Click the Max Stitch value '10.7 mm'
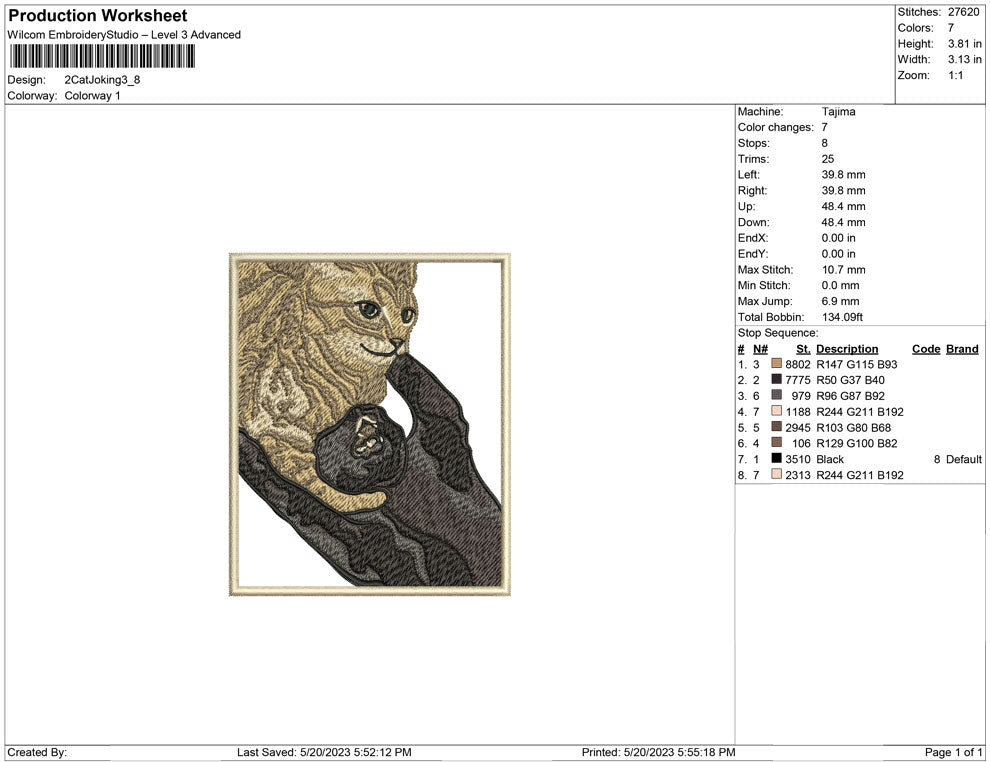The width and height of the screenshot is (990, 762). click(x=844, y=269)
